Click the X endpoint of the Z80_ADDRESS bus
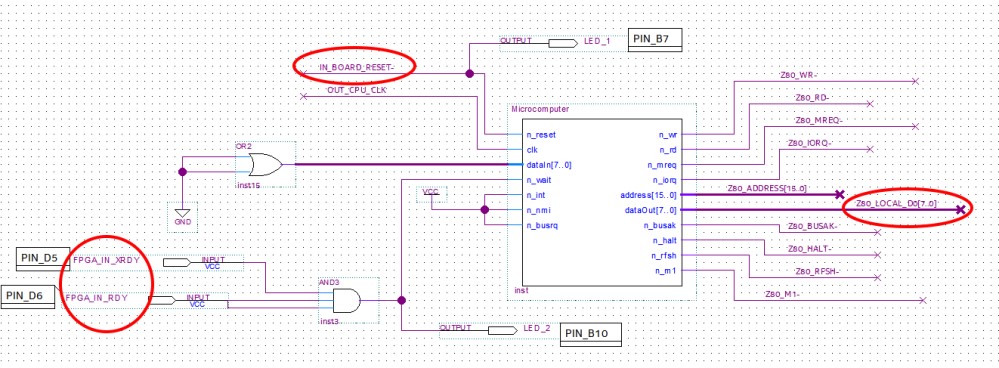 coord(840,194)
